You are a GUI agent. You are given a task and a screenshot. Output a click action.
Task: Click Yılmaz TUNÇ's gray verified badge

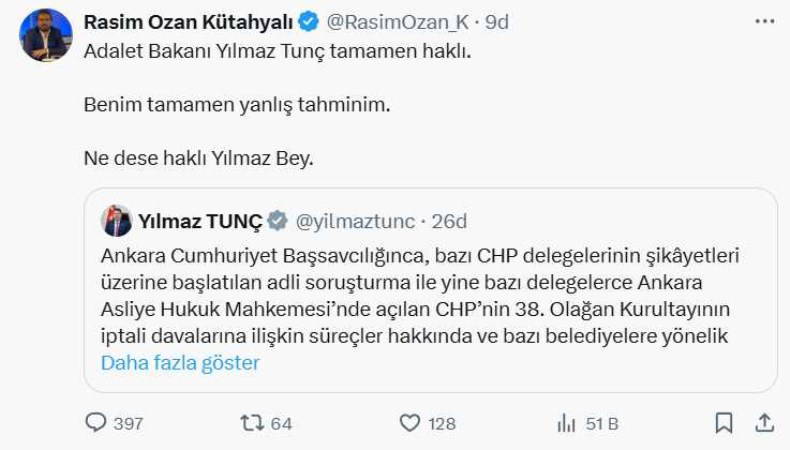pos(278,221)
